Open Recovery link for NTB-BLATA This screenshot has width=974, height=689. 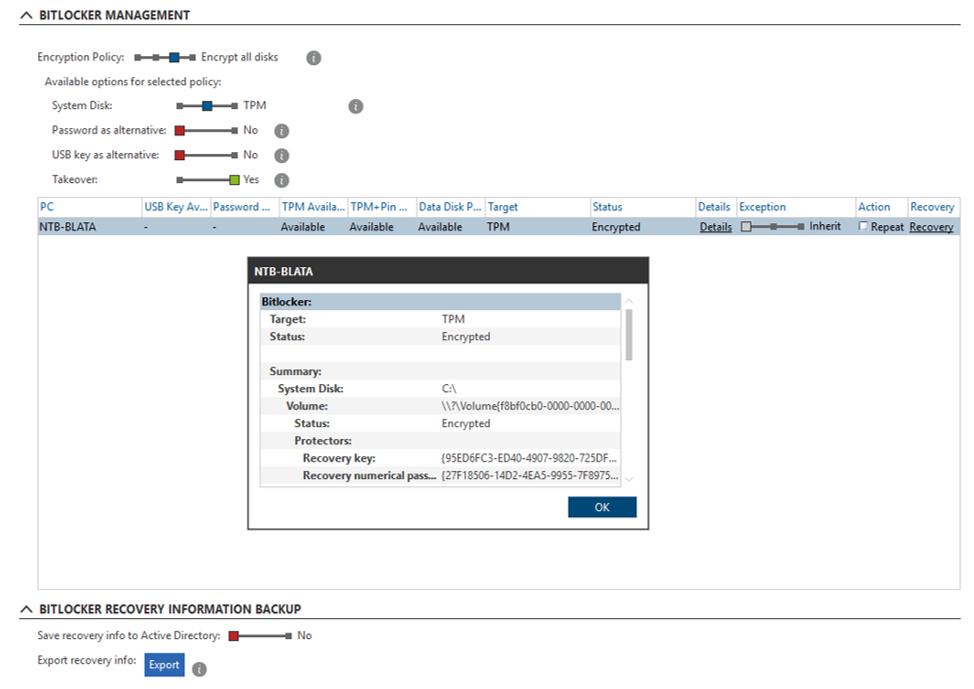(x=931, y=227)
